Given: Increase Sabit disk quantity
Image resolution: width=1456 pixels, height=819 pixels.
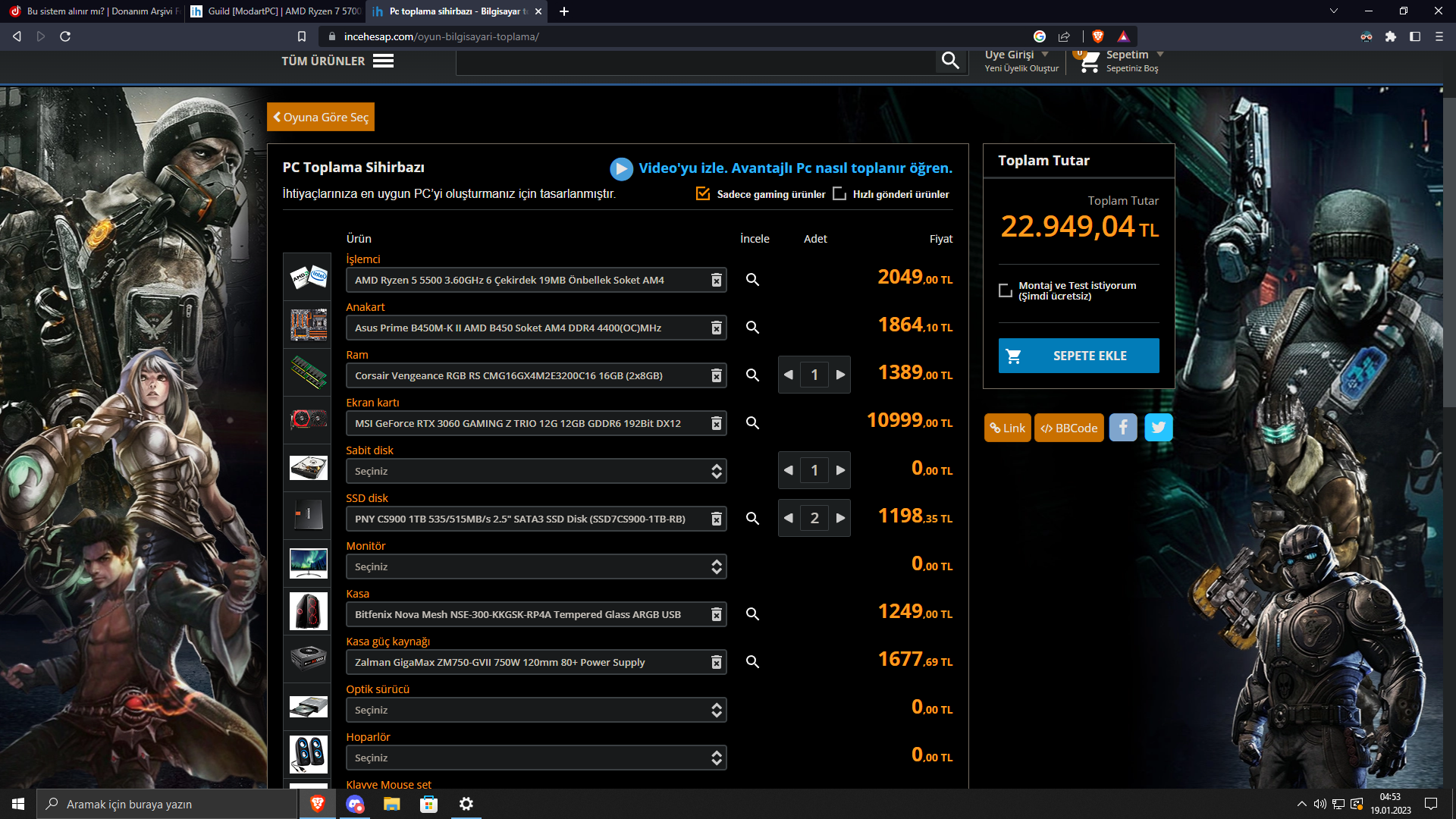Looking at the screenshot, I should [x=840, y=470].
